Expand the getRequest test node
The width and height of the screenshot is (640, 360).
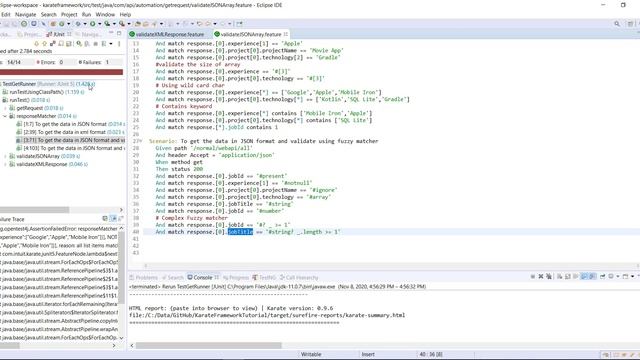[5, 108]
